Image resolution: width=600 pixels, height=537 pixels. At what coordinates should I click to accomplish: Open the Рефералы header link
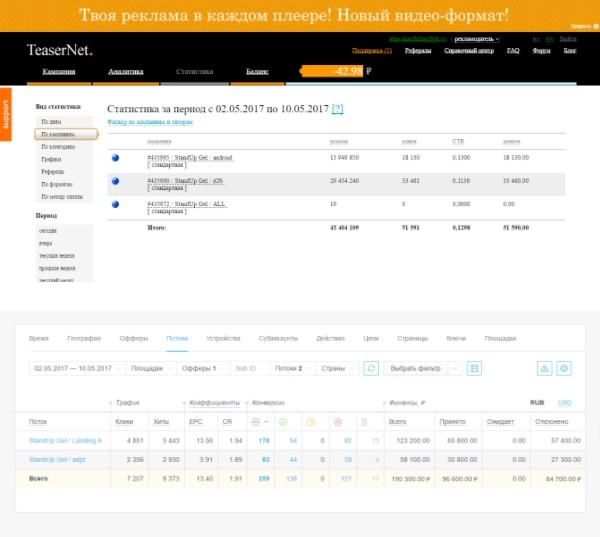click(418, 51)
